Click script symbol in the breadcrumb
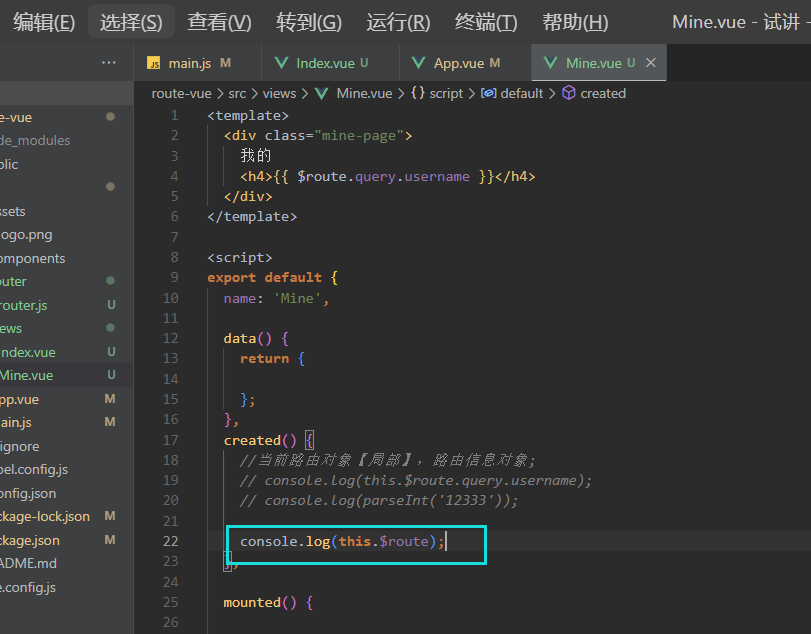 click(x=446, y=94)
